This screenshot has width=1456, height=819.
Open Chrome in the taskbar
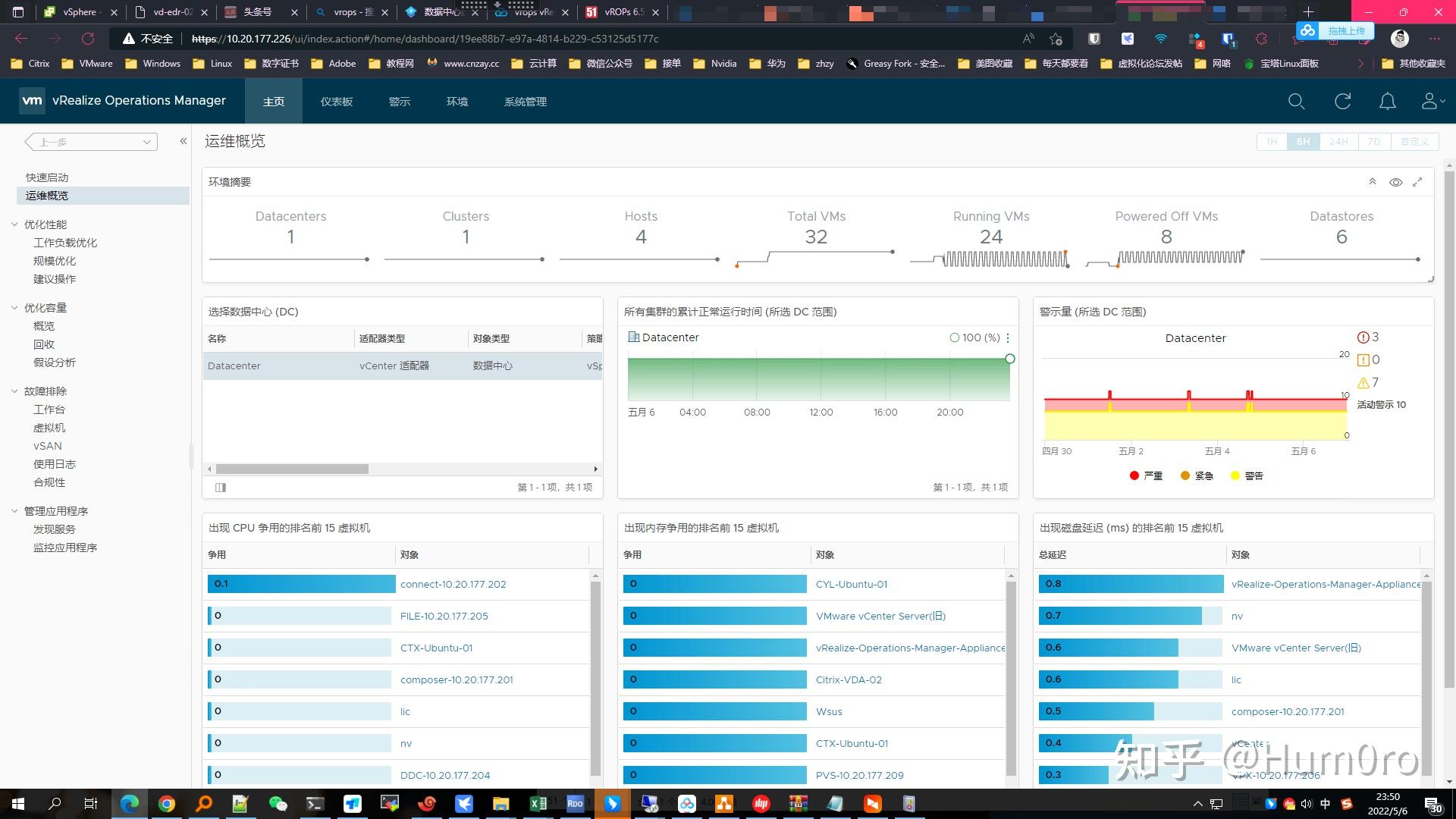[167, 804]
